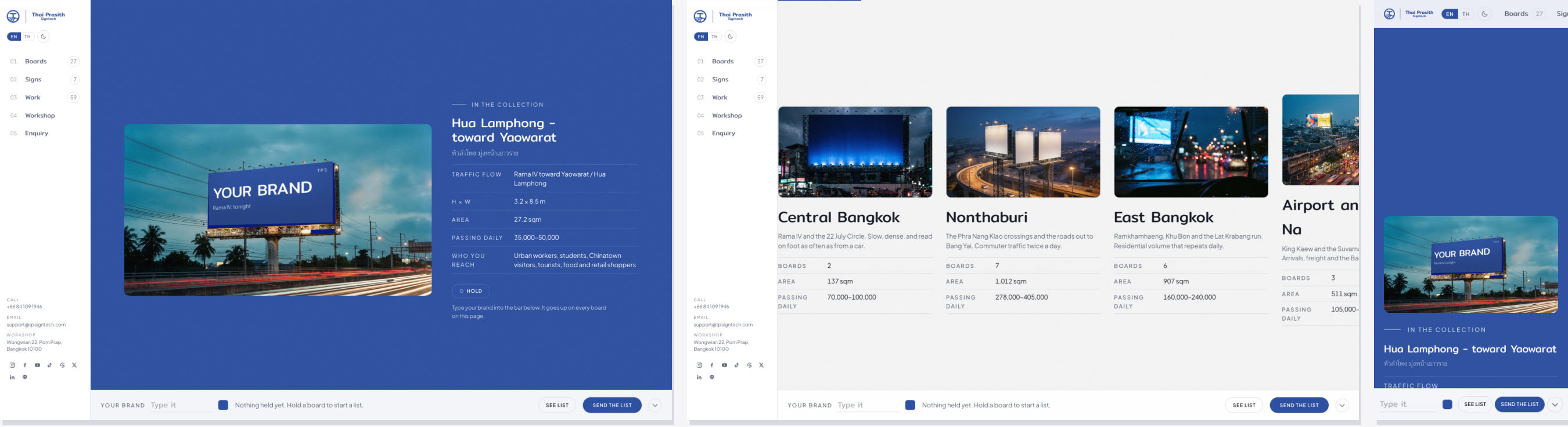Viewport: 1568px width, 427px height.
Task: Open Boards in the left page sidebar menu
Action: pyautogui.click(x=44, y=62)
